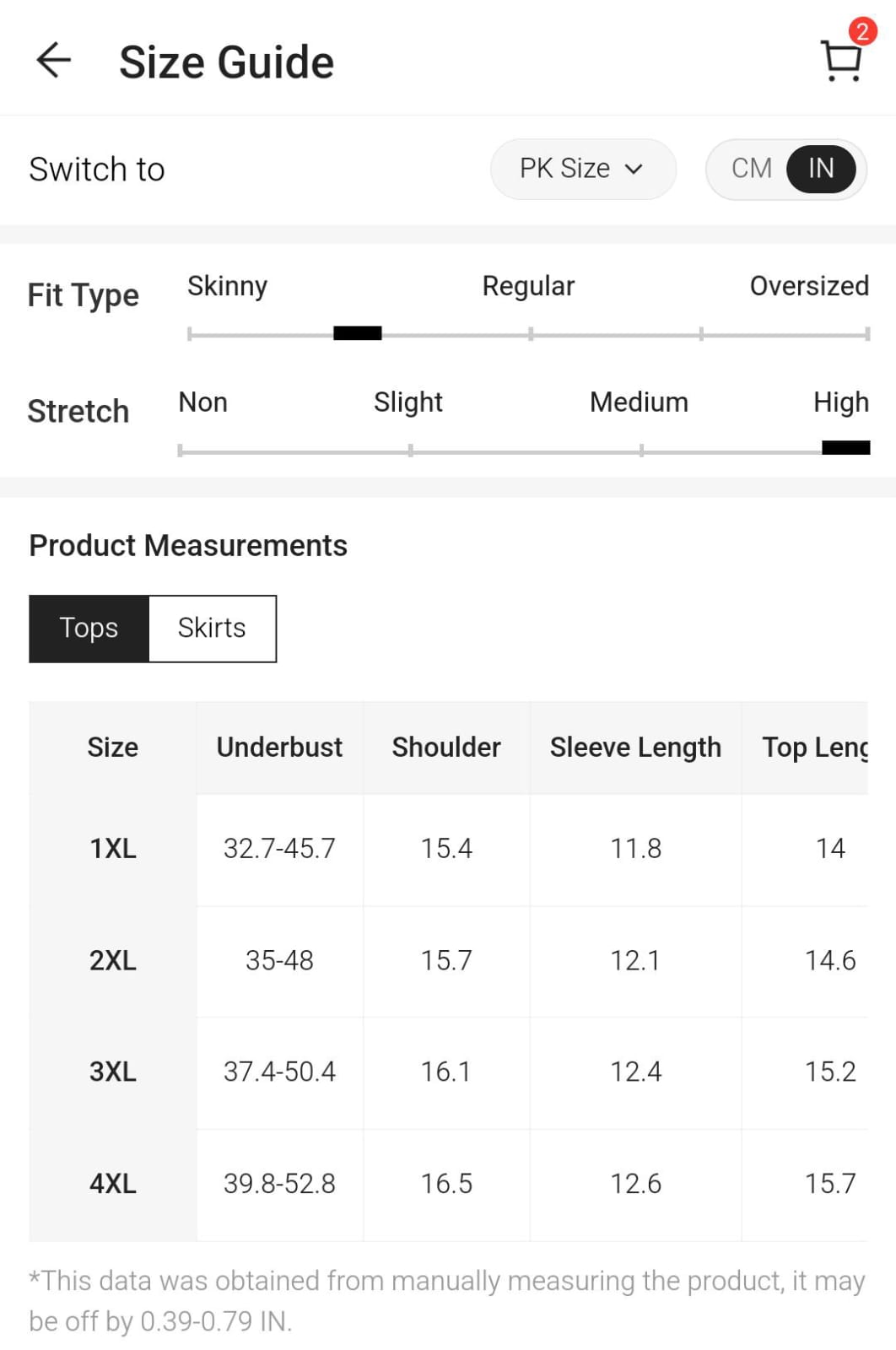
Task: Tap the 4XL size row label
Action: tap(113, 1184)
